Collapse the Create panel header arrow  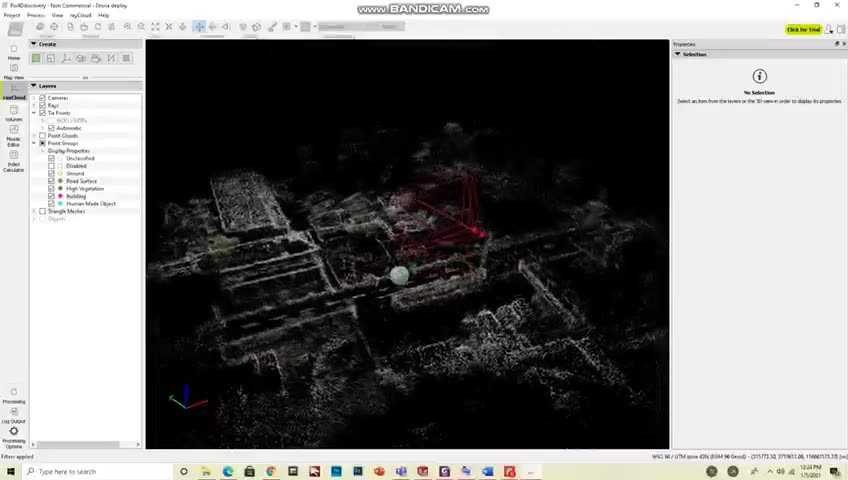[x=34, y=44]
